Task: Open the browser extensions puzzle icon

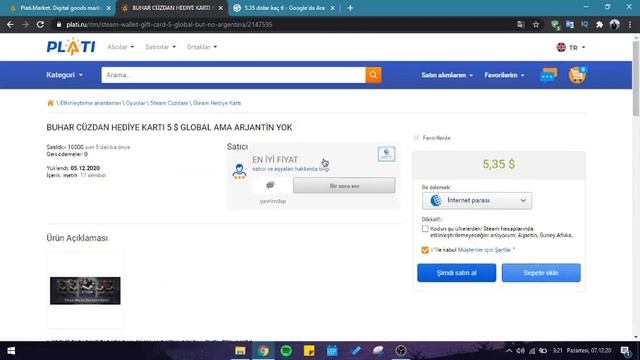Action: click(599, 25)
